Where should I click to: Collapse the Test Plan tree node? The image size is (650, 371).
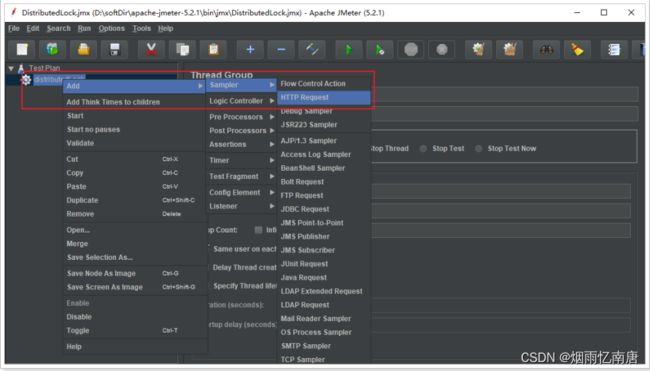click(x=11, y=68)
